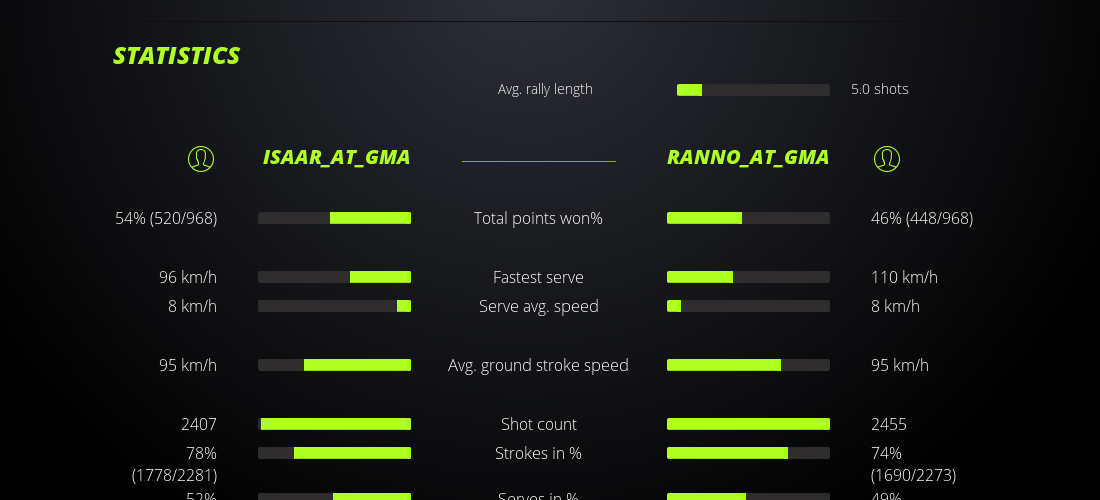Click the Avg. ground stroke speed label
The height and width of the screenshot is (500, 1100).
[538, 365]
